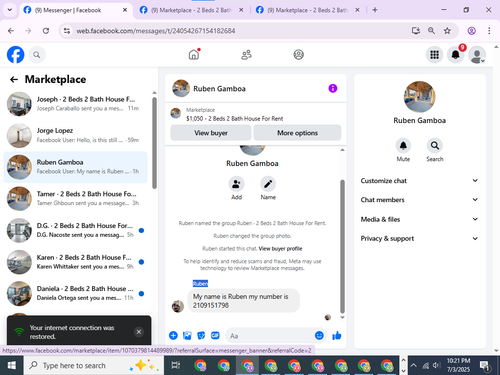
Task: Expand the Media & files section
Action: 419,219
